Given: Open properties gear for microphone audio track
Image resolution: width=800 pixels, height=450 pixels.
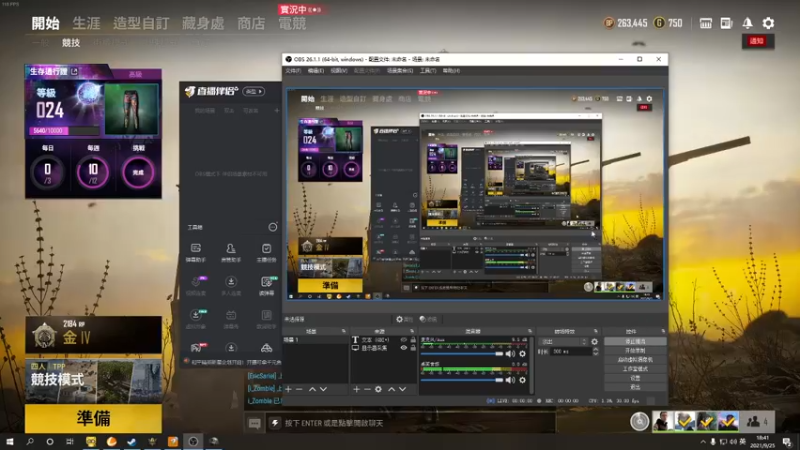Looking at the screenshot, I should [x=522, y=354].
